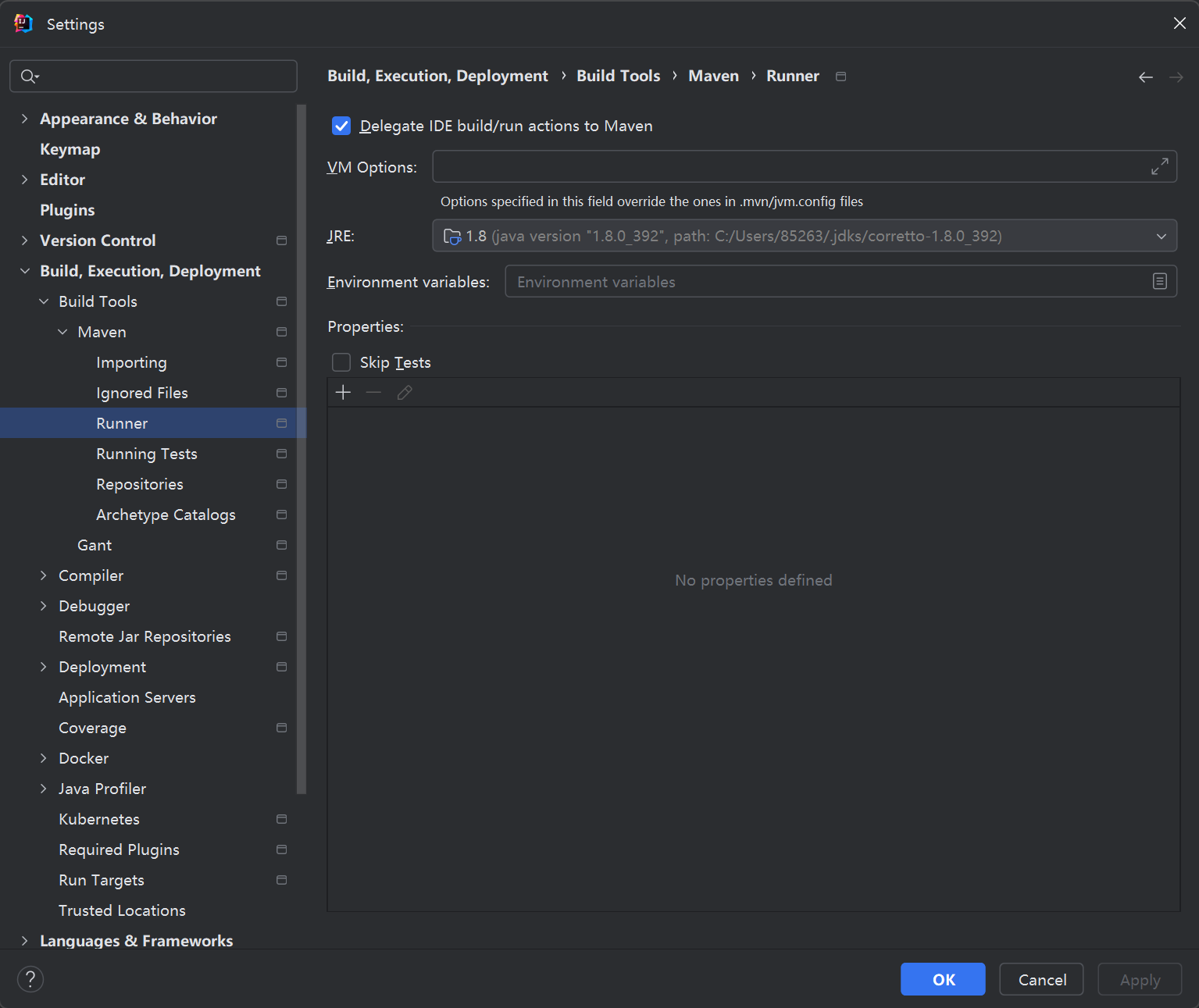This screenshot has height=1008, width=1199.
Task: Expand the VM Options field editor
Action: click(x=1160, y=166)
